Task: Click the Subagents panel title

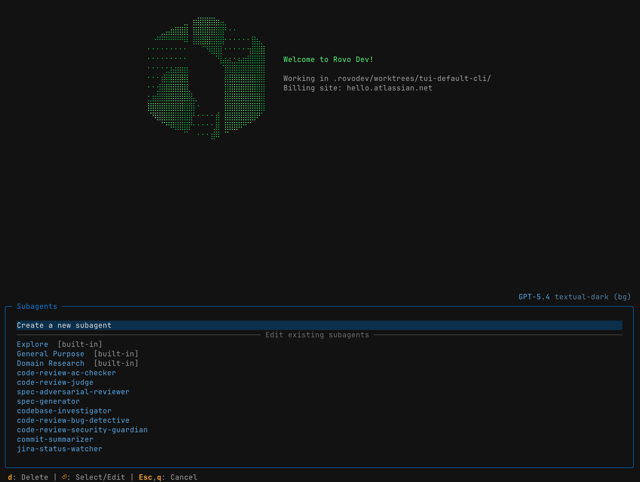Action: pos(37,307)
